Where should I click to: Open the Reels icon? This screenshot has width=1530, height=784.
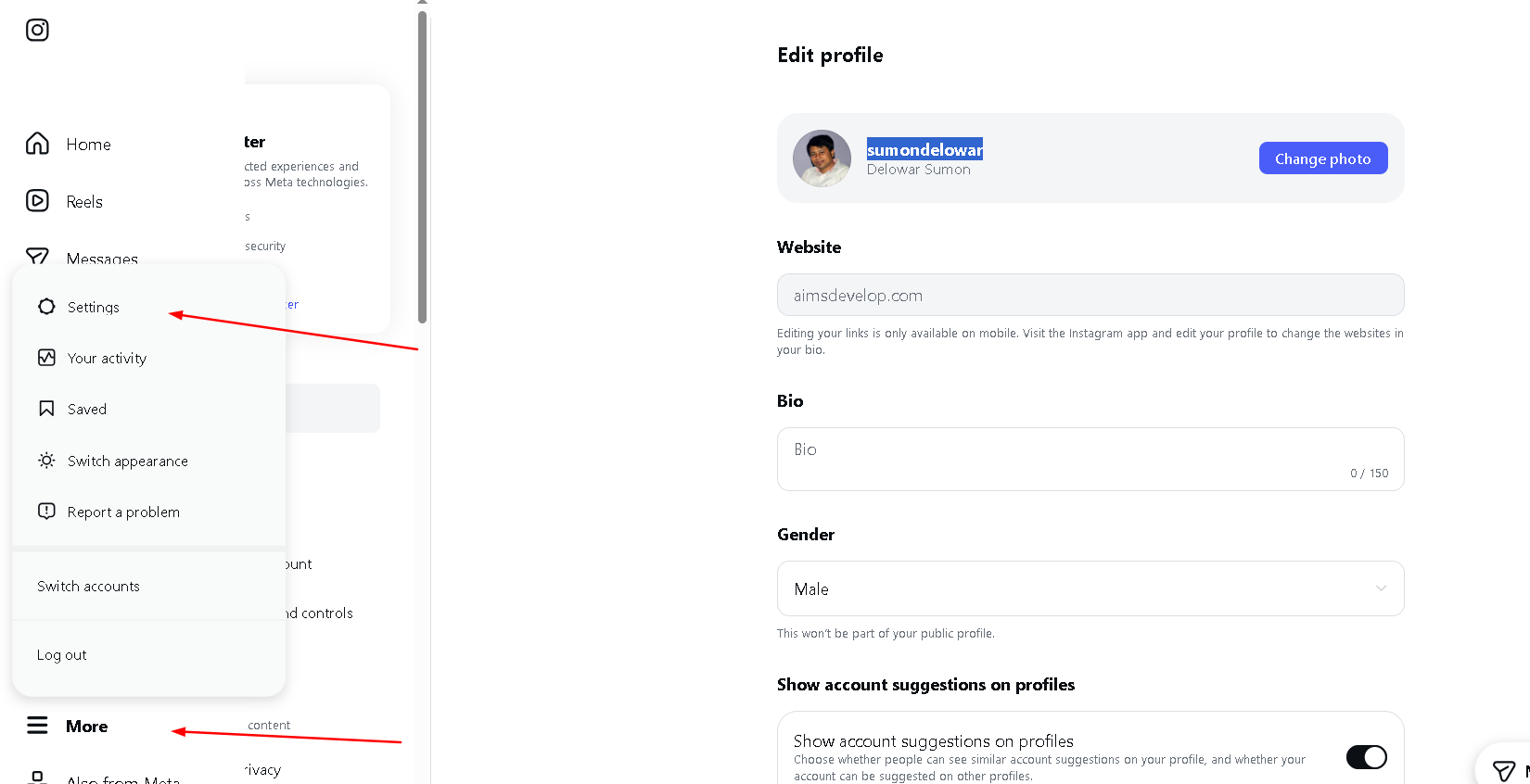pos(37,201)
